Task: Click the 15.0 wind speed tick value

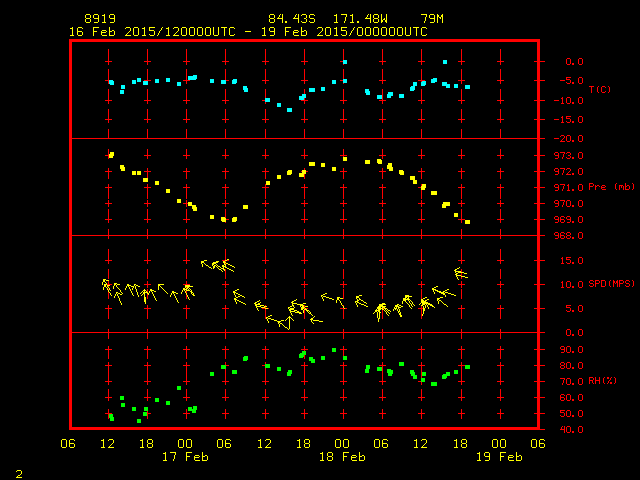Action: [x=572, y=260]
